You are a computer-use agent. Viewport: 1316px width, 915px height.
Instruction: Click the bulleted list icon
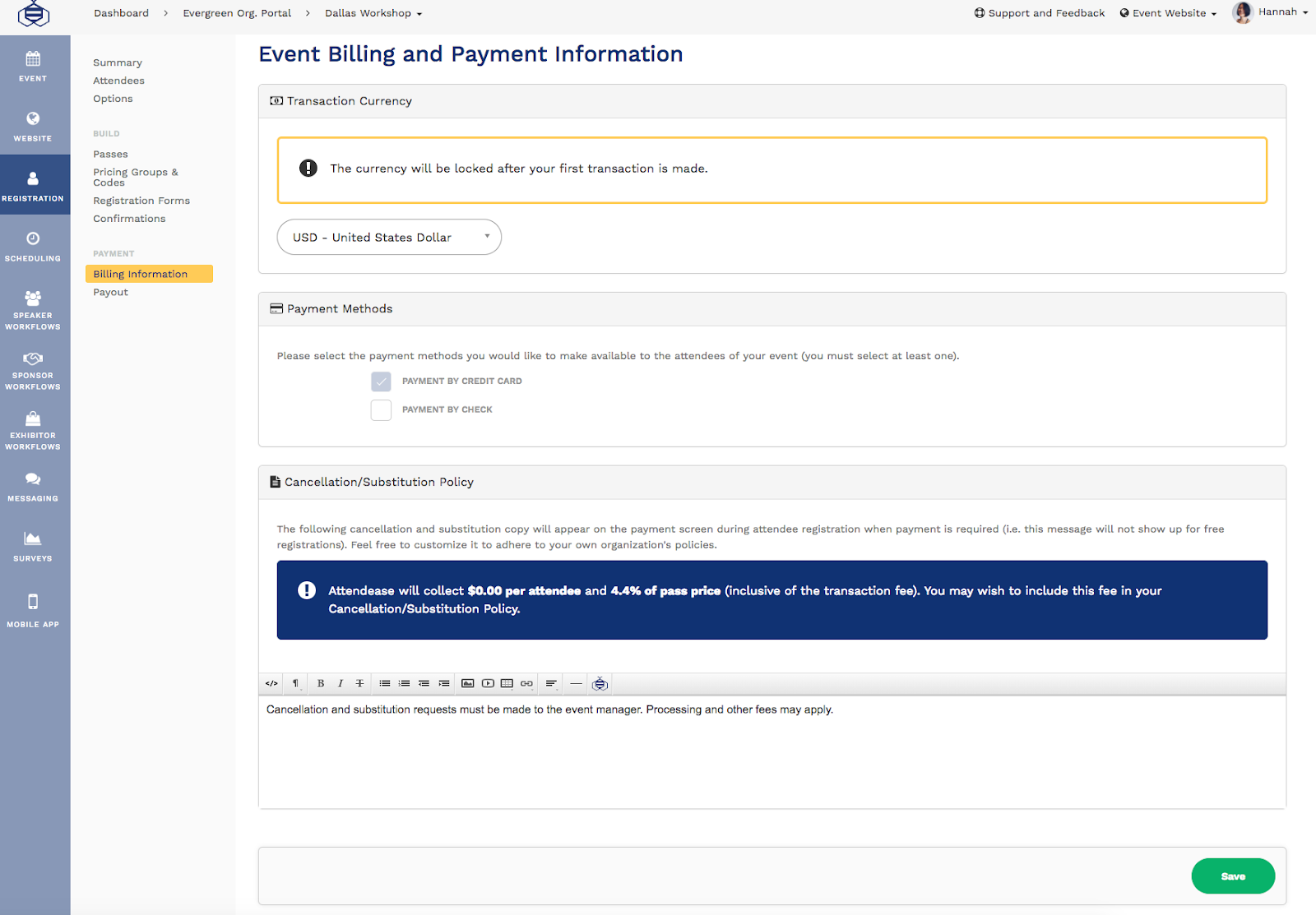384,683
